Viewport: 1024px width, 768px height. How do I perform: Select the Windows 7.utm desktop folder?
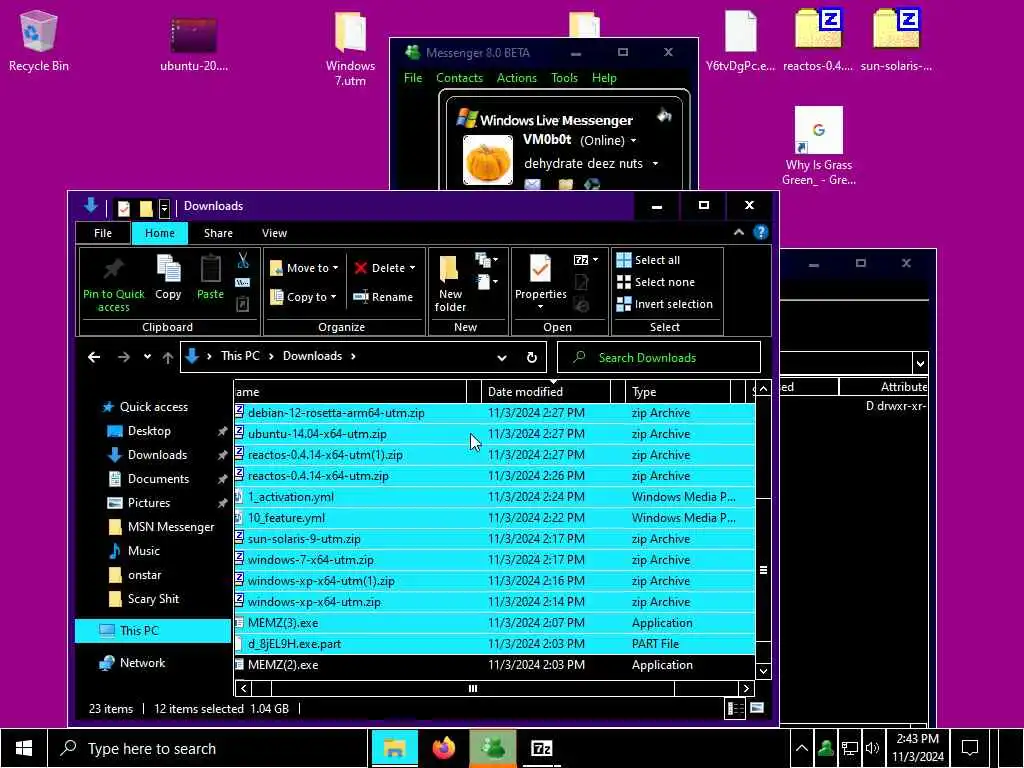[x=350, y=49]
